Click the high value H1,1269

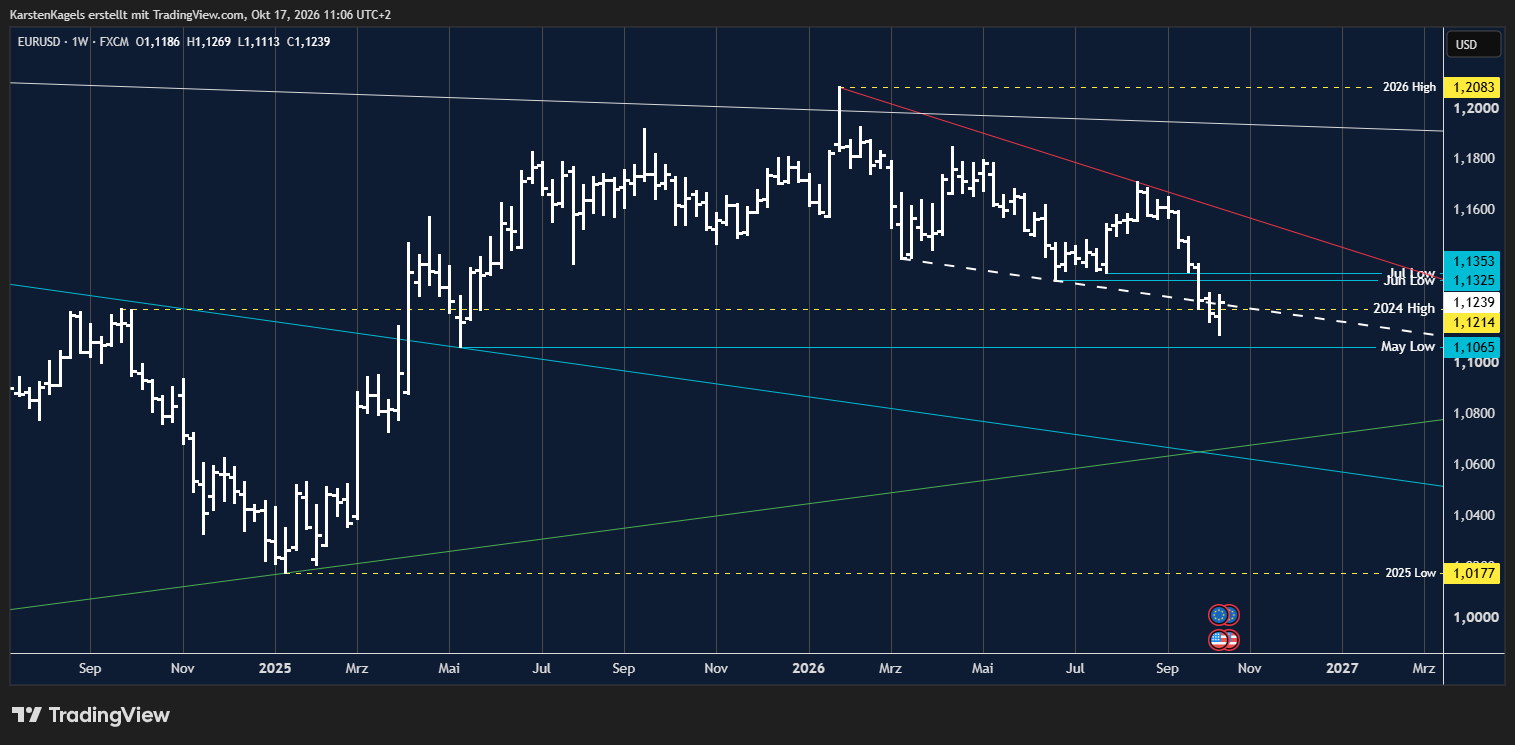pyautogui.click(x=209, y=42)
